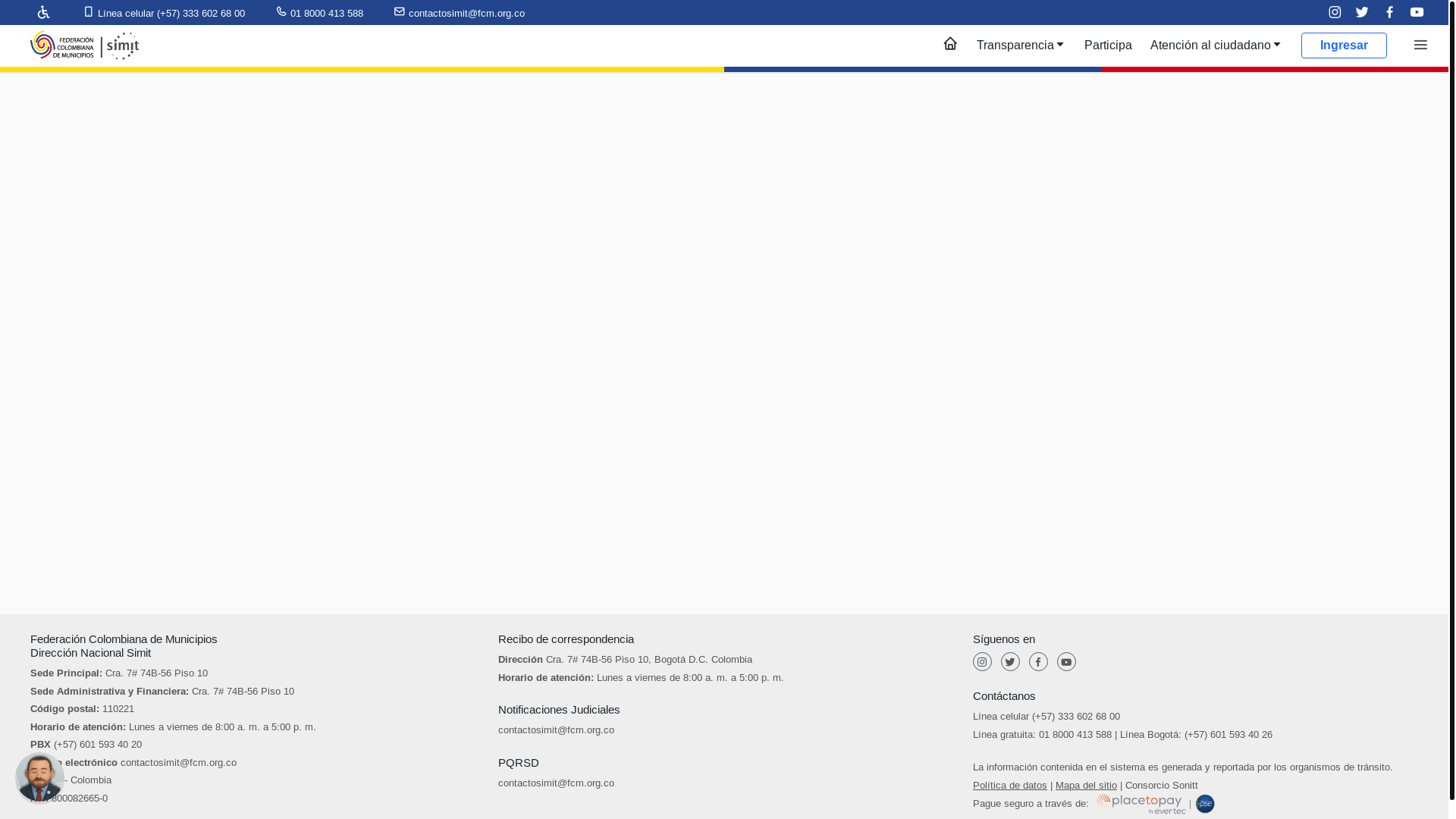Click the Federación Colombiana de Municipios logo

coord(62,45)
